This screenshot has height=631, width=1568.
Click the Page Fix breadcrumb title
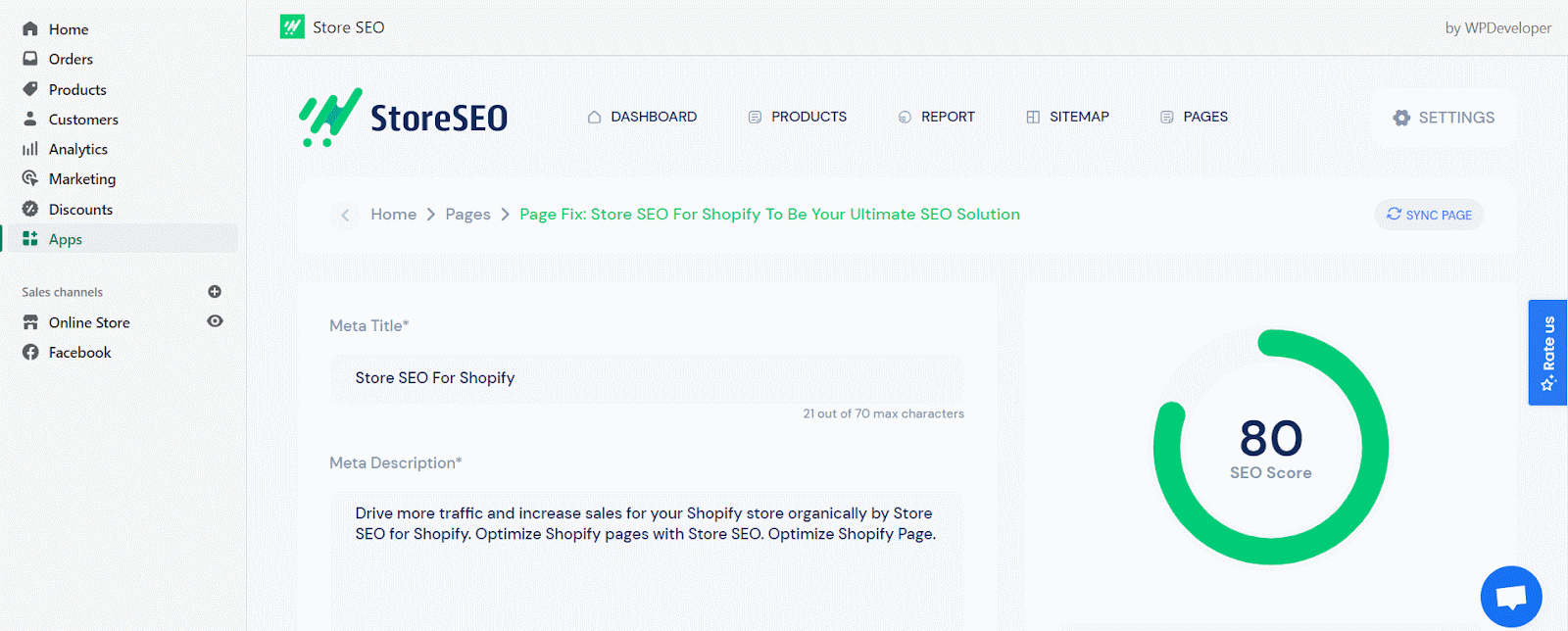click(769, 215)
